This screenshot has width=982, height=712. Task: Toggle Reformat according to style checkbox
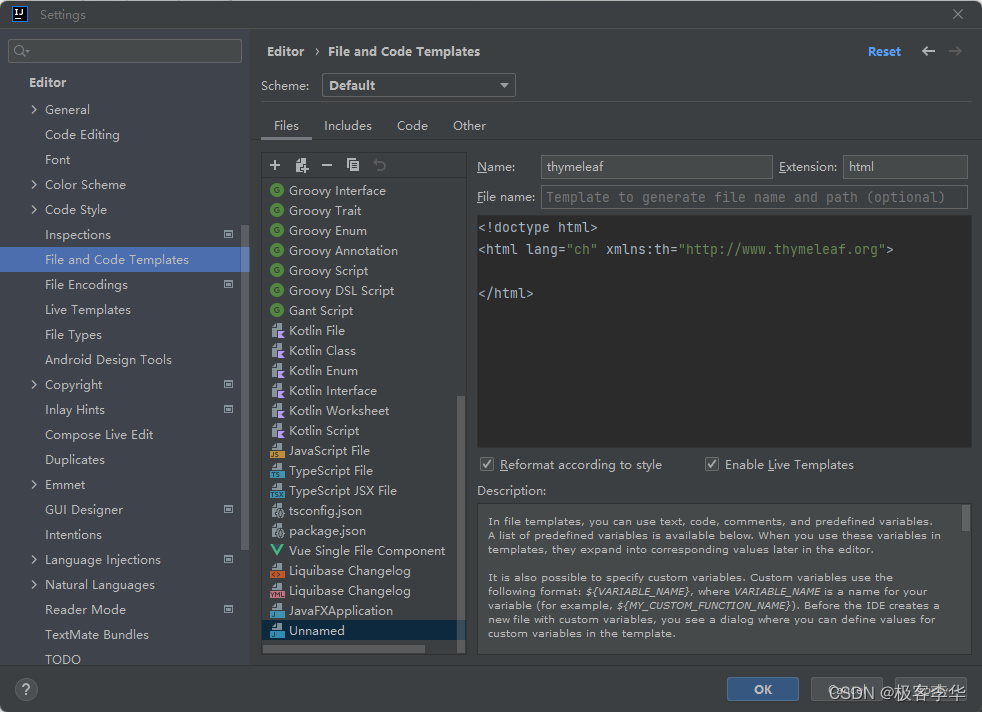click(487, 464)
